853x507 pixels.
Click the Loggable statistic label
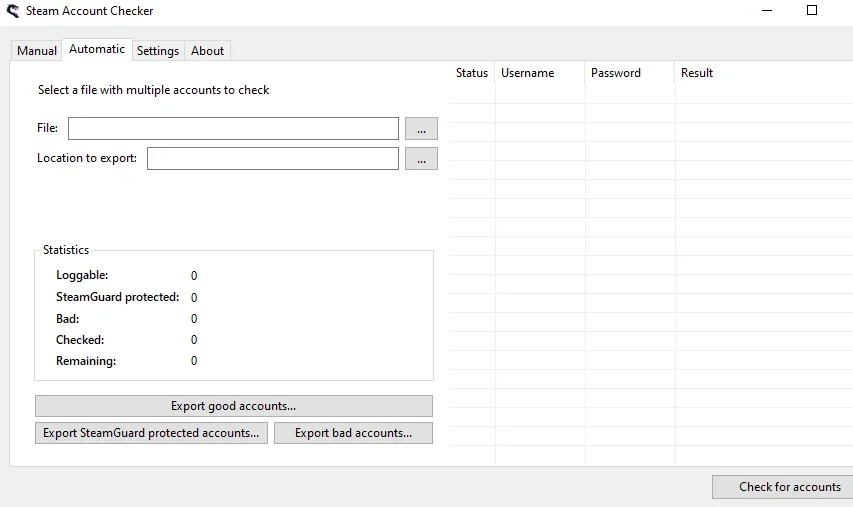pos(82,275)
